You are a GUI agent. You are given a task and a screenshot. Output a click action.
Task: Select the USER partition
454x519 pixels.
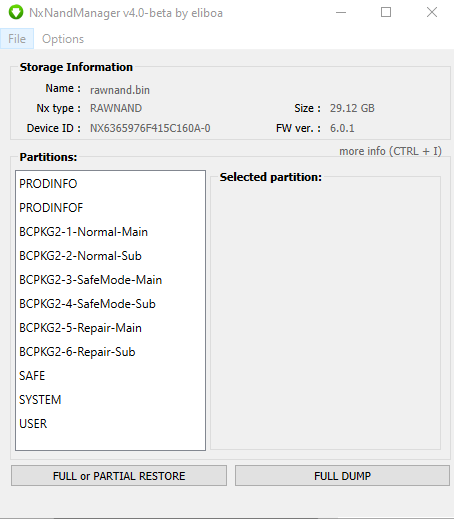pos(110,424)
